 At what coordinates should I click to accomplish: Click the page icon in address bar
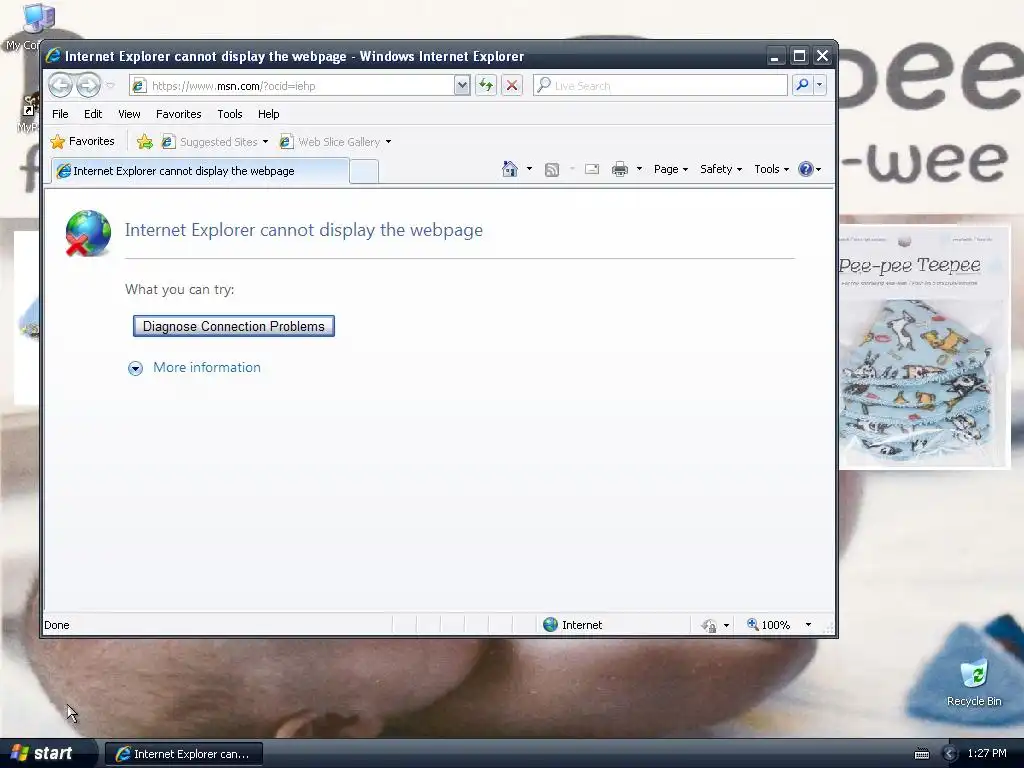(139, 86)
